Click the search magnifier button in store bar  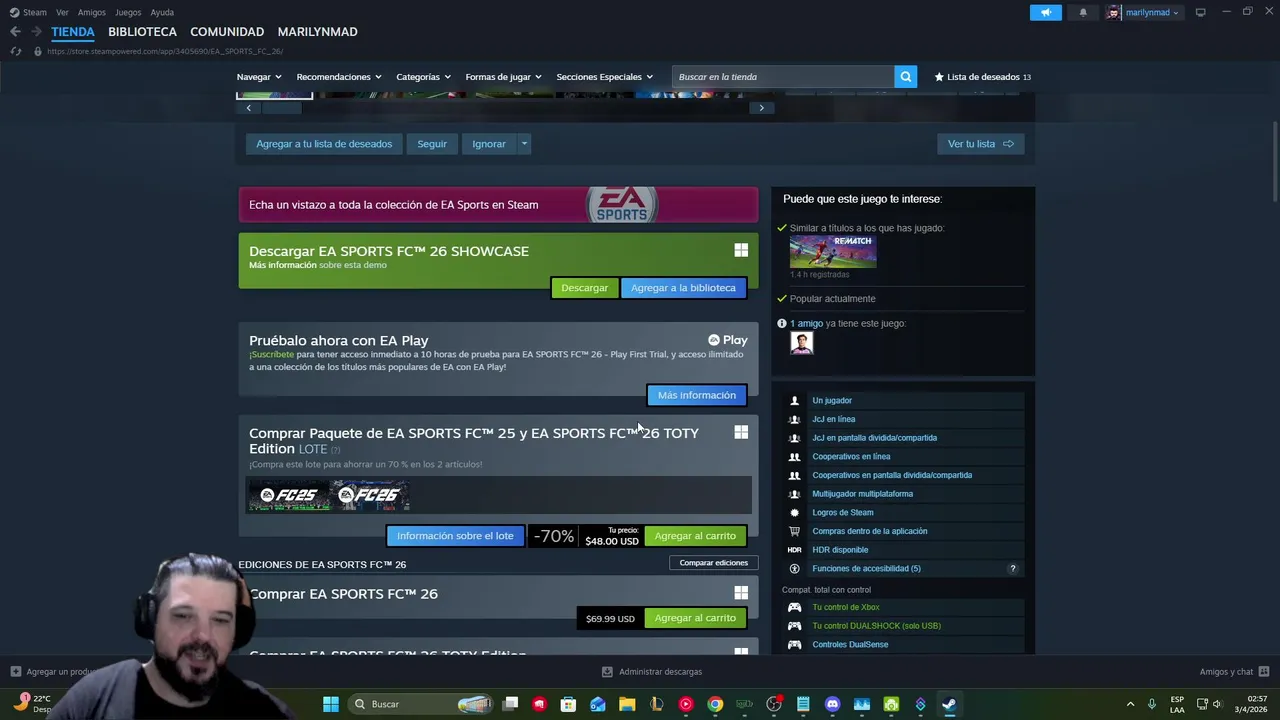[x=905, y=76]
